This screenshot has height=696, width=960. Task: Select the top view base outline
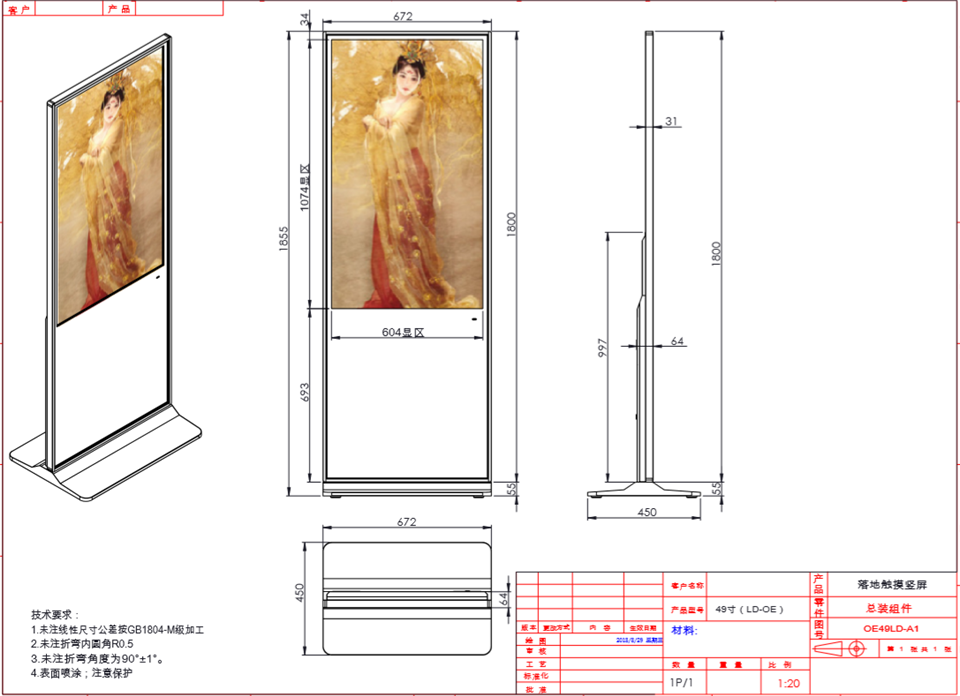(x=407, y=599)
